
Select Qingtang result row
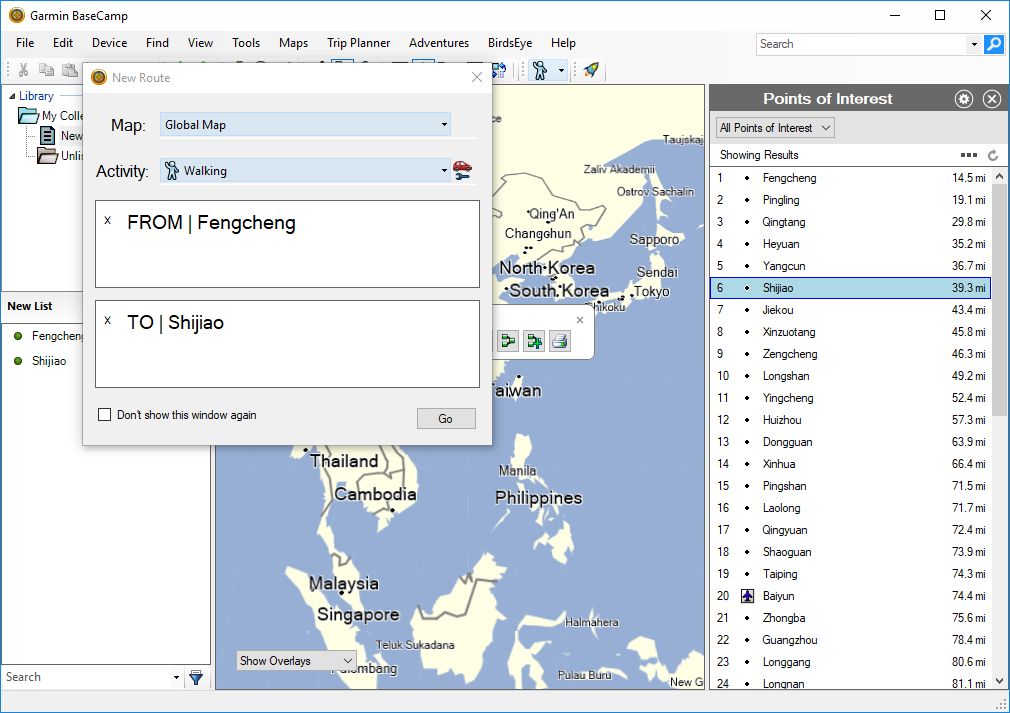coord(850,222)
